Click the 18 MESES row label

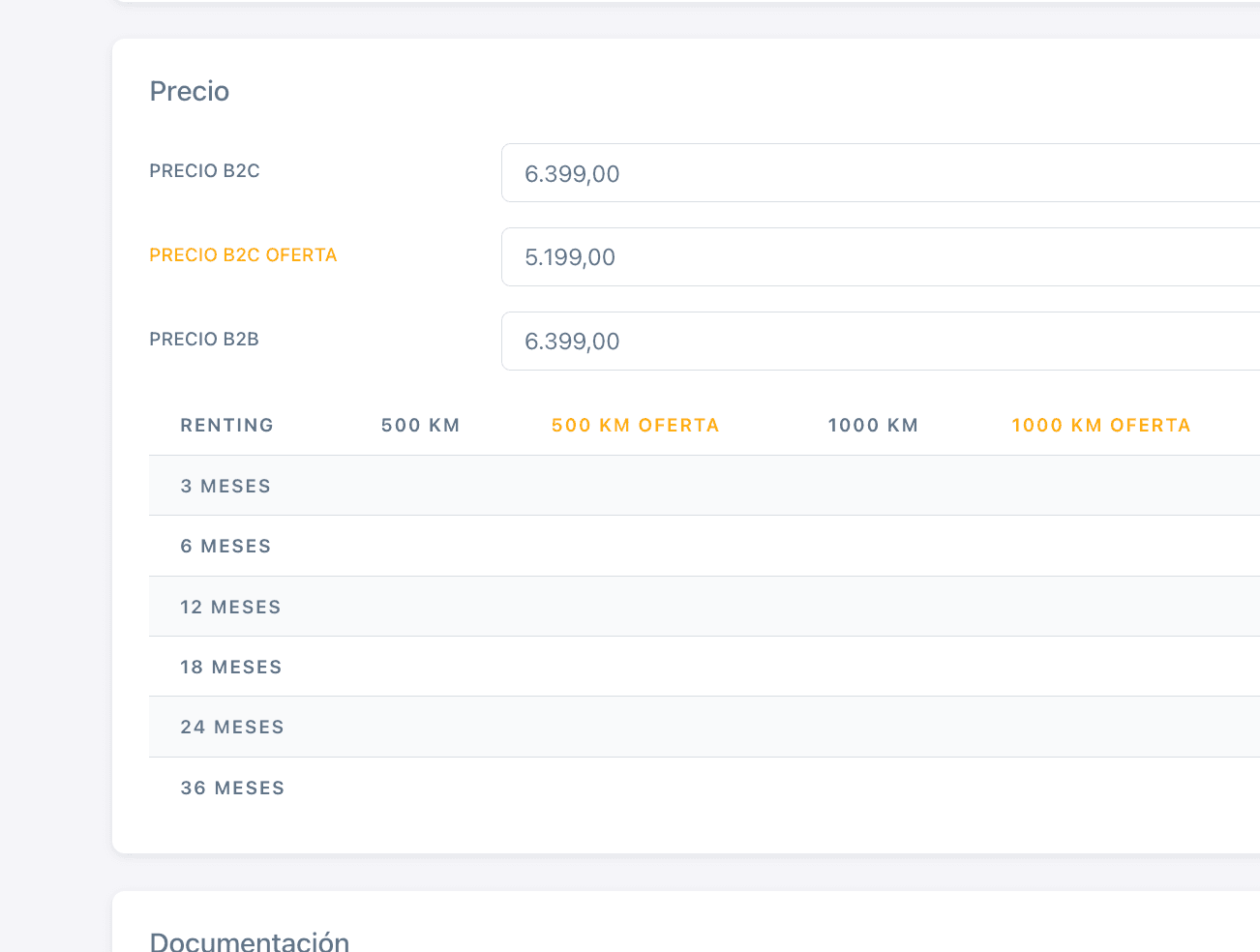(x=230, y=668)
